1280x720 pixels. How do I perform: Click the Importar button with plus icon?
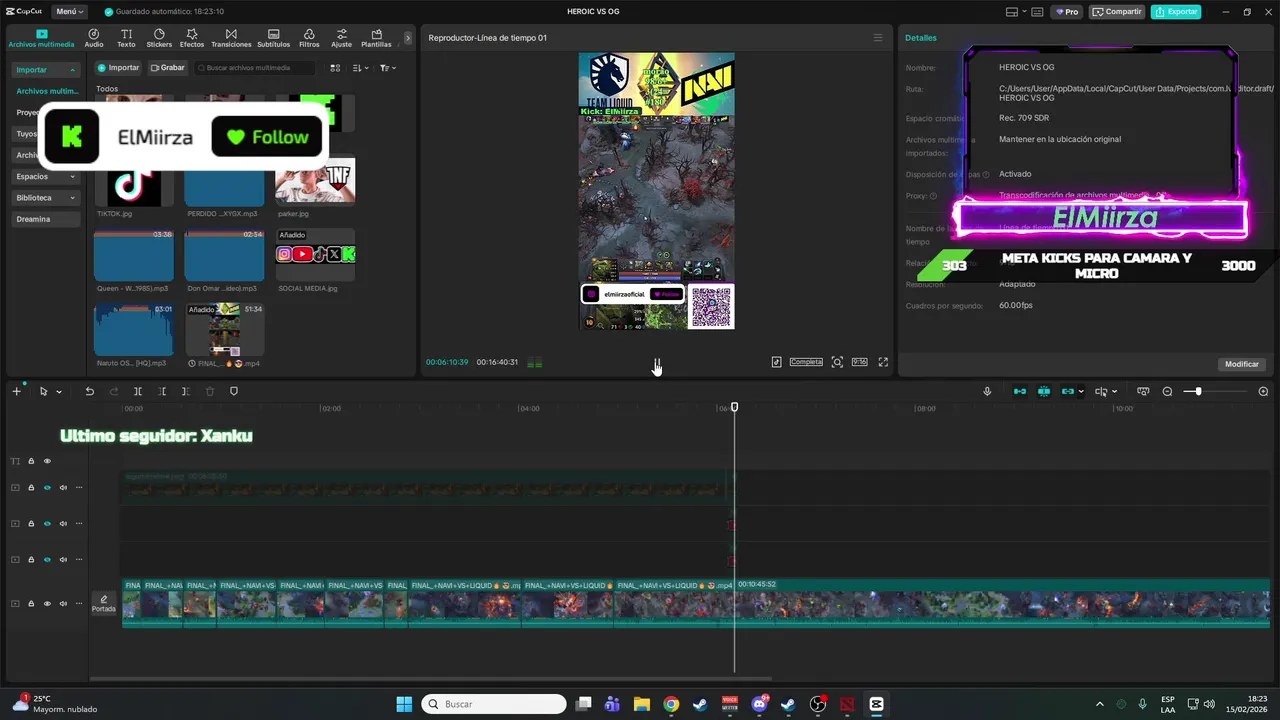(119, 68)
